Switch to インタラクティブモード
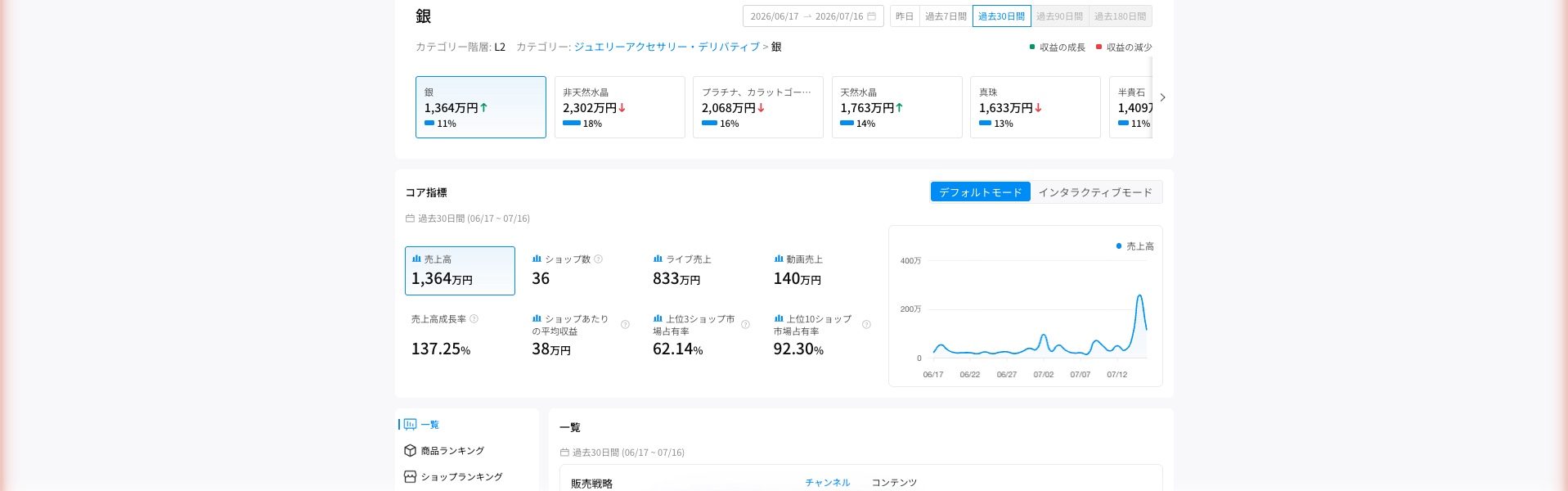The width and height of the screenshot is (1568, 491). [1095, 192]
